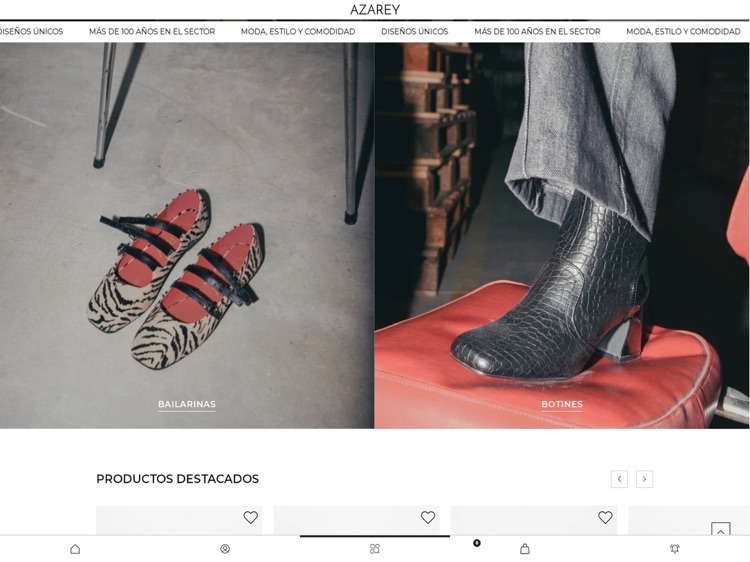This screenshot has width=750, height=562.
Task: Open the user account icon
Action: [x=225, y=549]
